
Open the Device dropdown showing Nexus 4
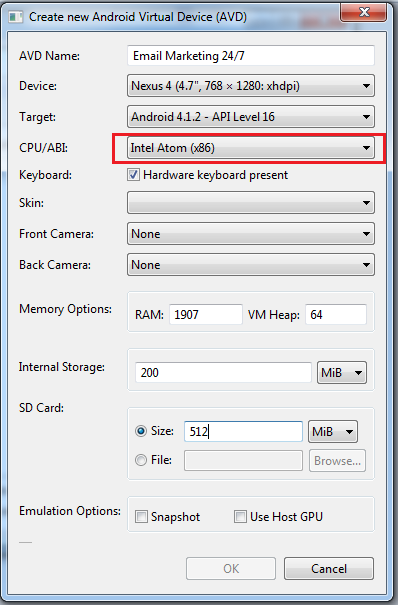251,86
